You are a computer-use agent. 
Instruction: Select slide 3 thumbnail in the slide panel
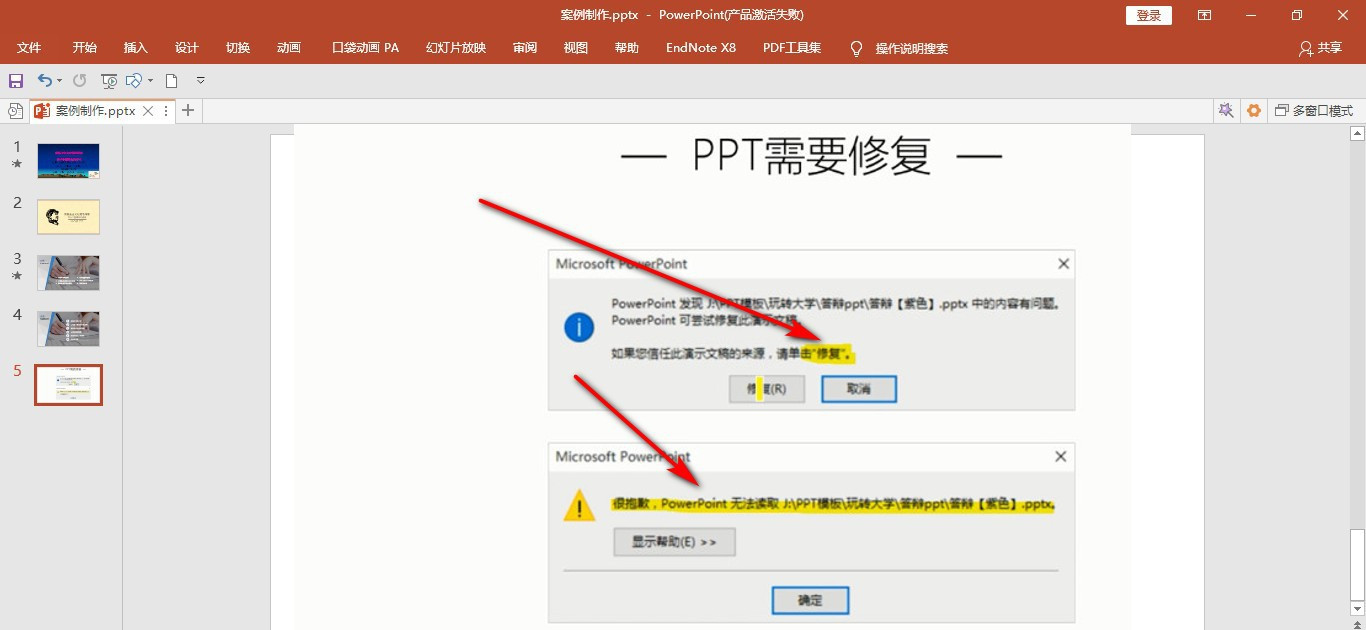tap(68, 272)
